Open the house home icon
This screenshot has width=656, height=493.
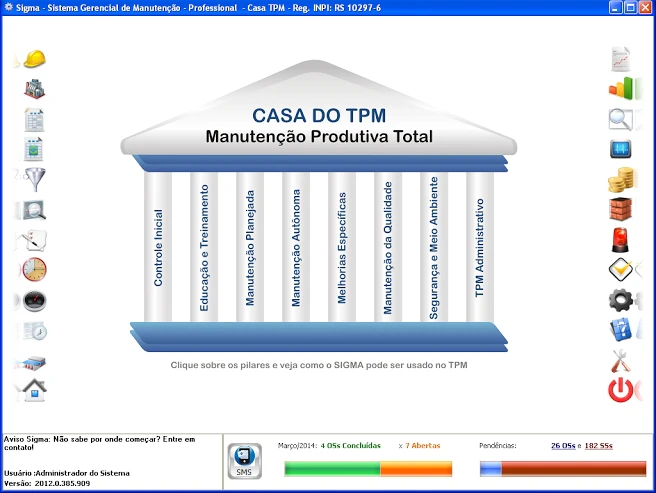pyautogui.click(x=34, y=390)
